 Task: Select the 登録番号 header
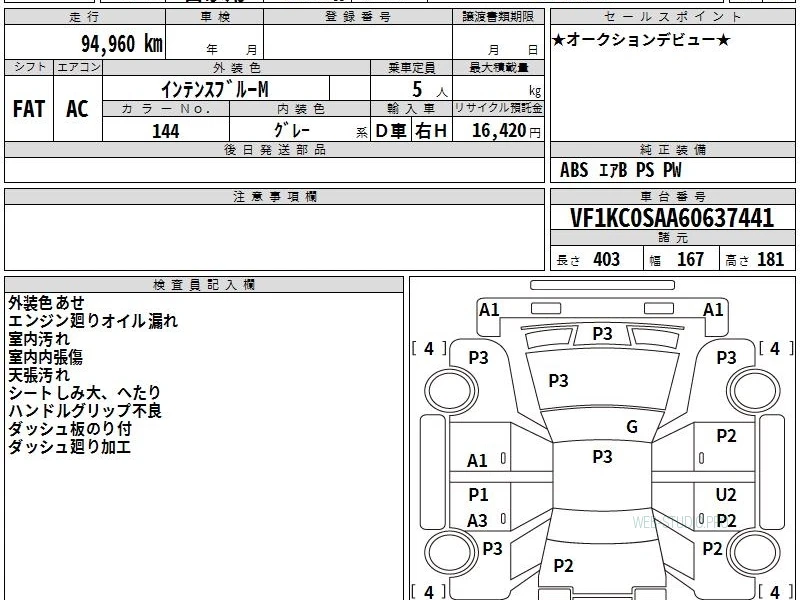358,17
